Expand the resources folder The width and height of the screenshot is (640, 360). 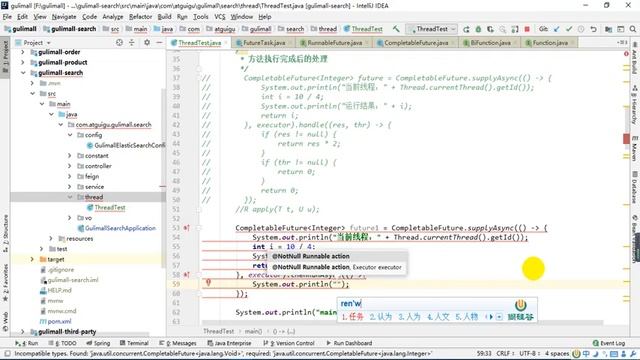51,238
